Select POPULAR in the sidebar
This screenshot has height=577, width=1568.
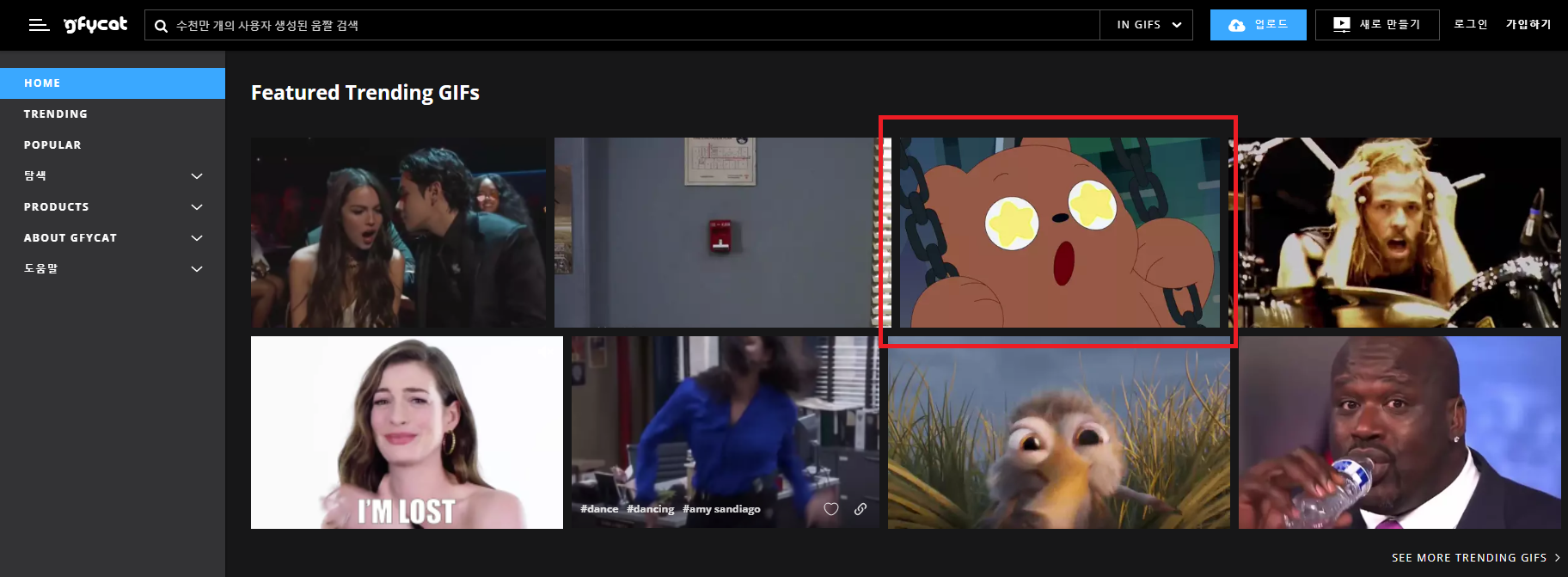point(113,145)
